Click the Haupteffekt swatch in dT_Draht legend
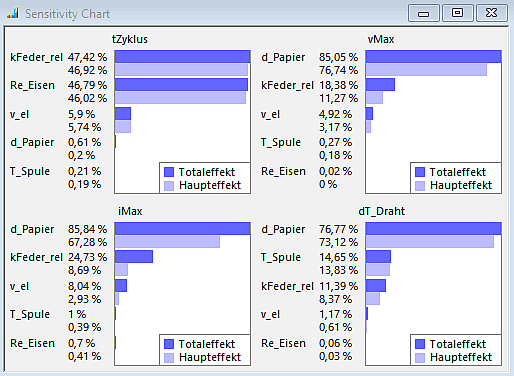Viewport: 514px width, 376px height. 420,358
